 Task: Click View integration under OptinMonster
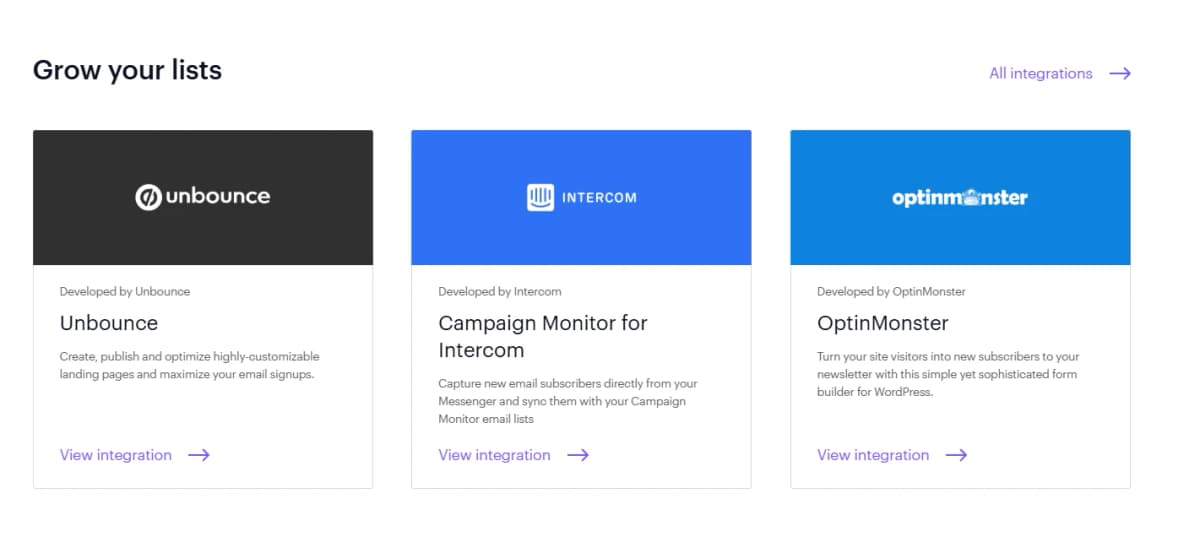(x=873, y=455)
